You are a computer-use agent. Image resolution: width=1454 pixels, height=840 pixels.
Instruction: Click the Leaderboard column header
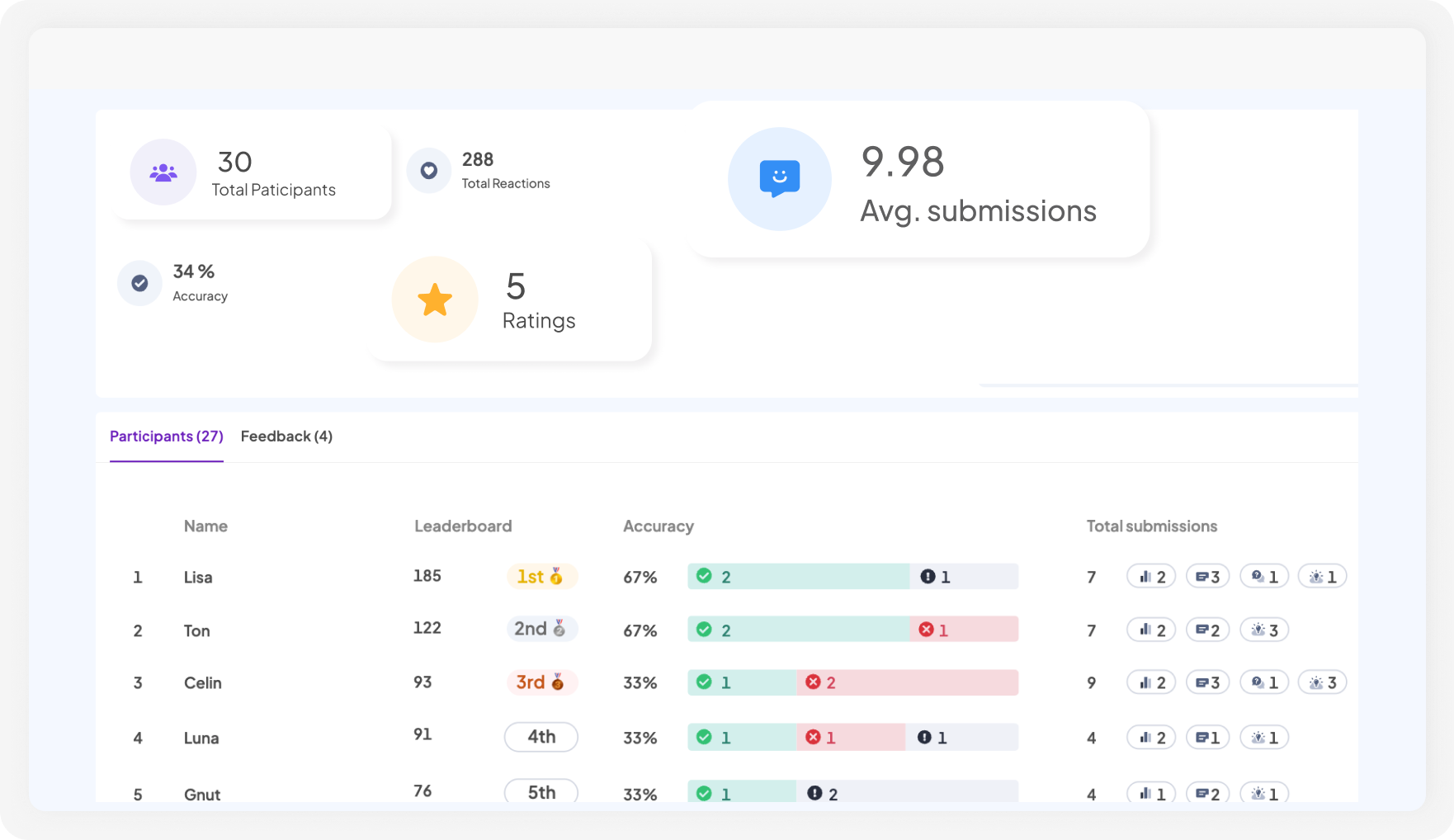(463, 526)
